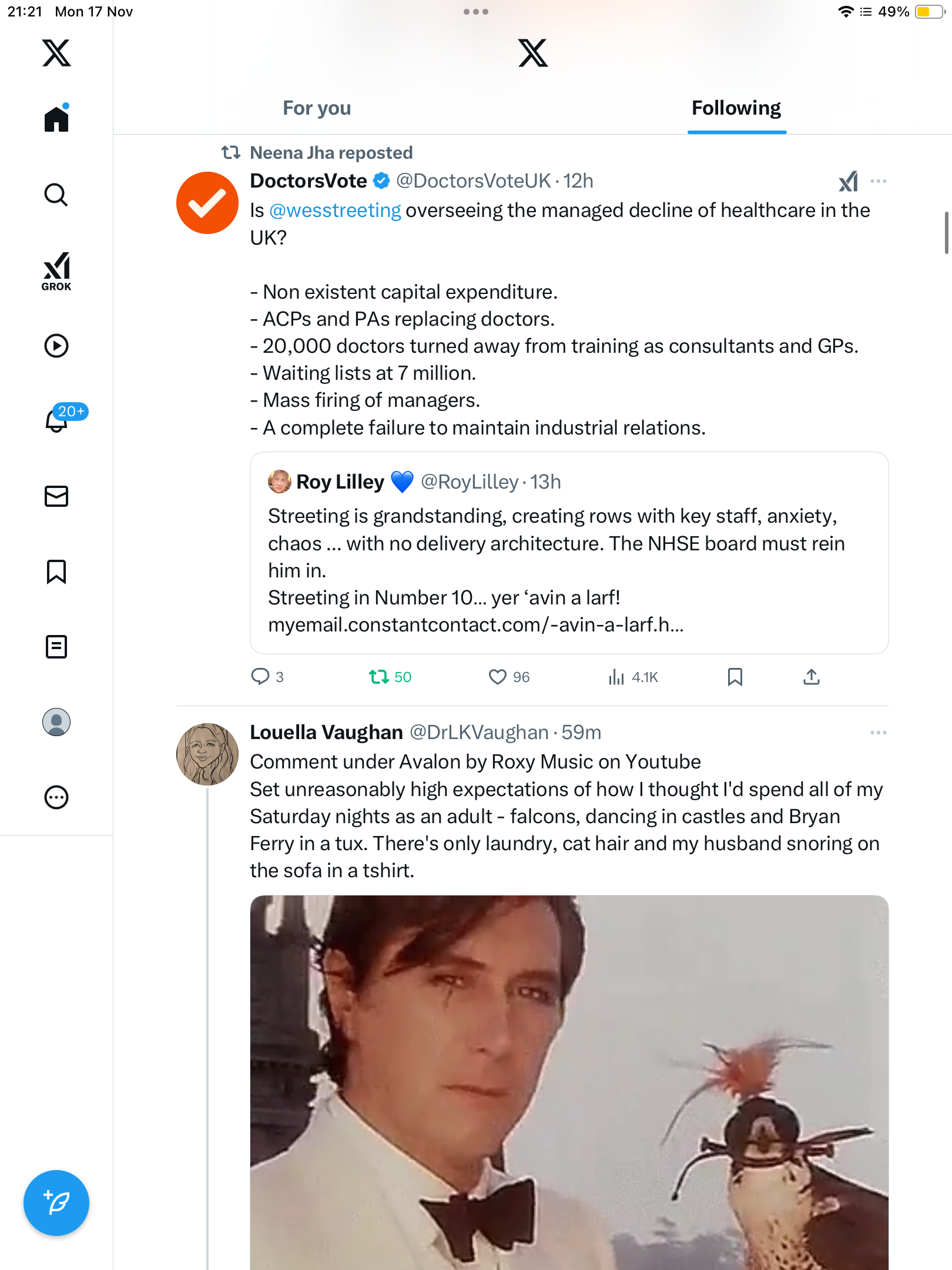The height and width of the screenshot is (1270, 952).
Task: Switch to the For you tab
Action: pyautogui.click(x=317, y=108)
